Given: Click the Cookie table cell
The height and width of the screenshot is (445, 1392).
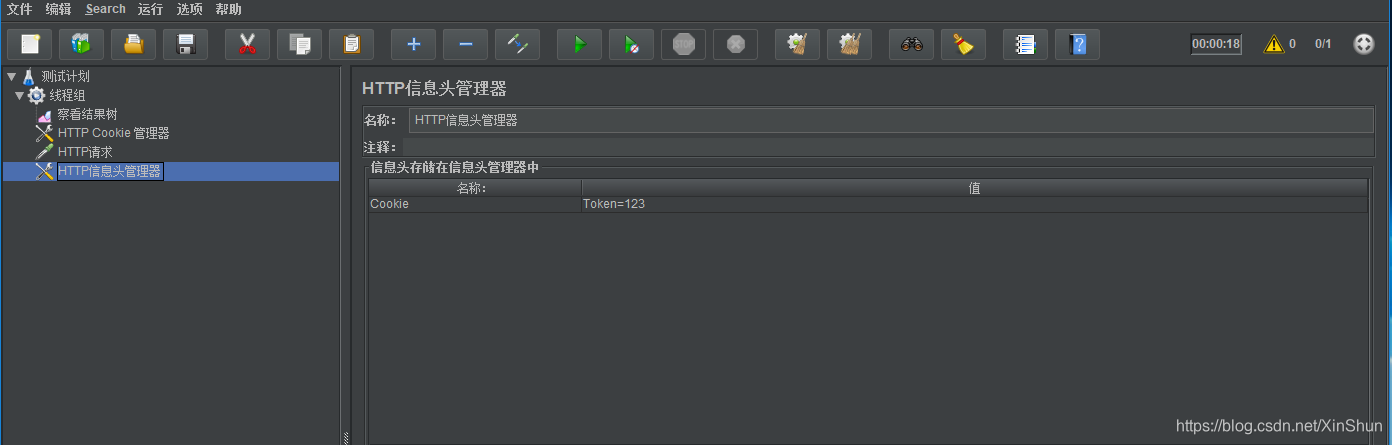Looking at the screenshot, I should pos(475,204).
